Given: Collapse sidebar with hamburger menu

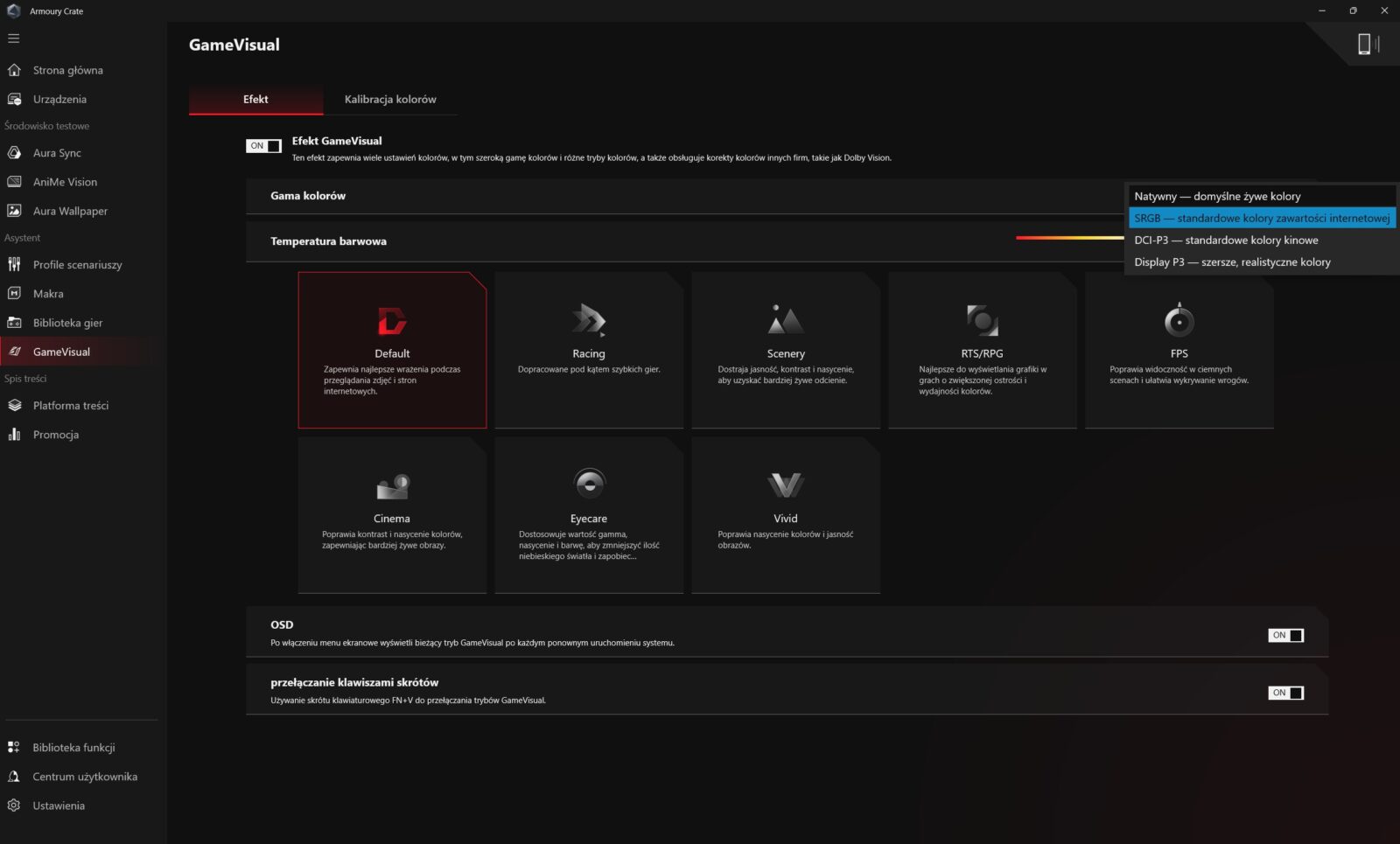Looking at the screenshot, I should [14, 38].
